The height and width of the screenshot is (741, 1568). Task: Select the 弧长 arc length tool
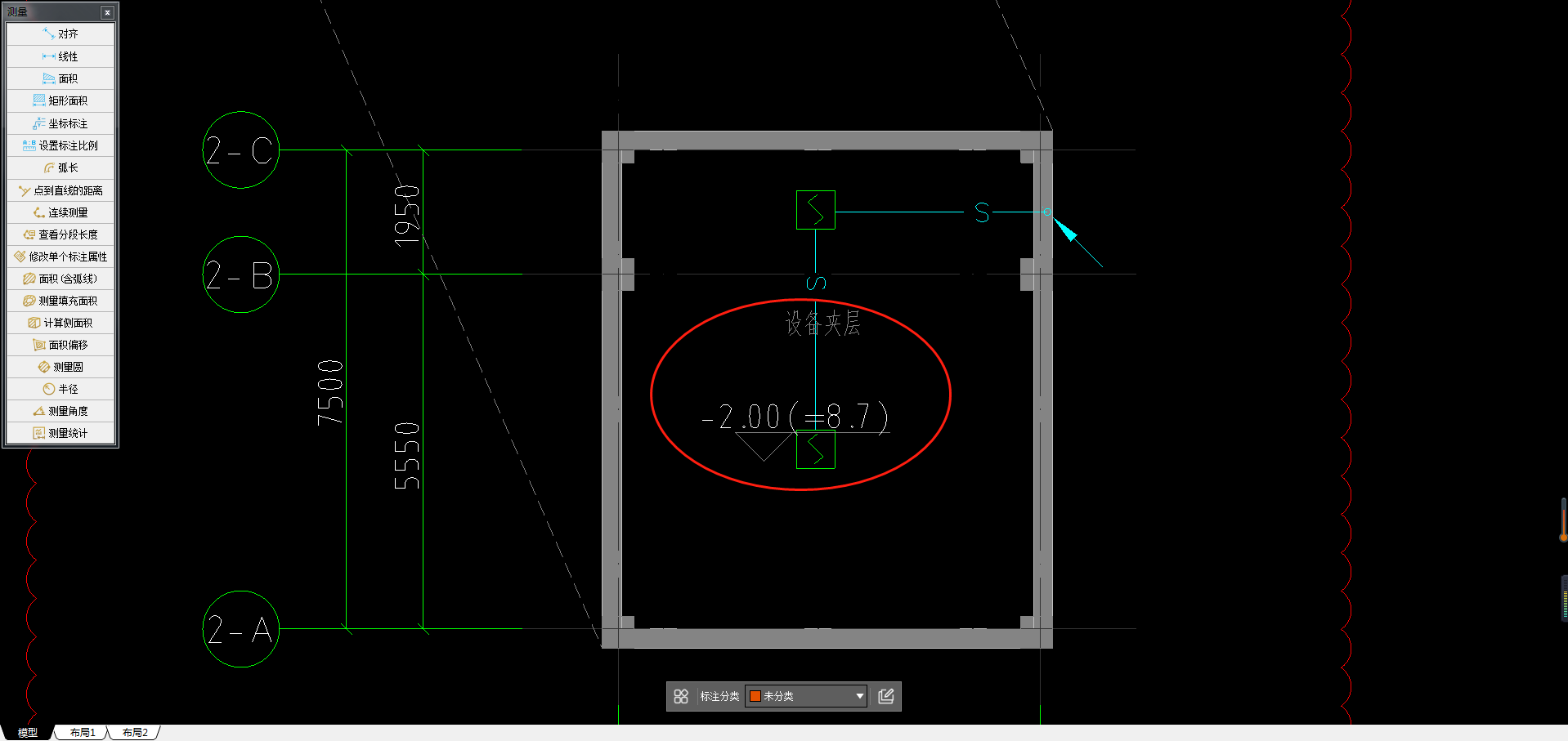60,167
